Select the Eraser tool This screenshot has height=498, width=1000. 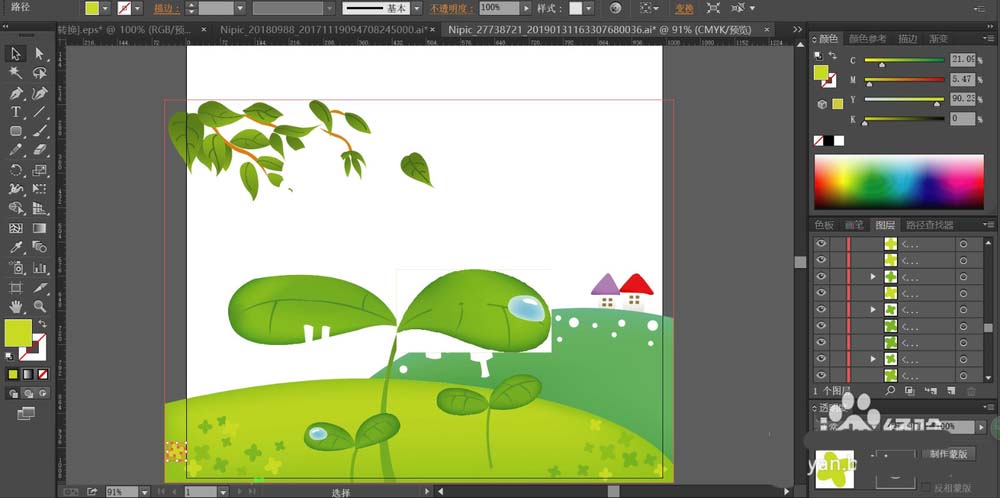[x=40, y=150]
